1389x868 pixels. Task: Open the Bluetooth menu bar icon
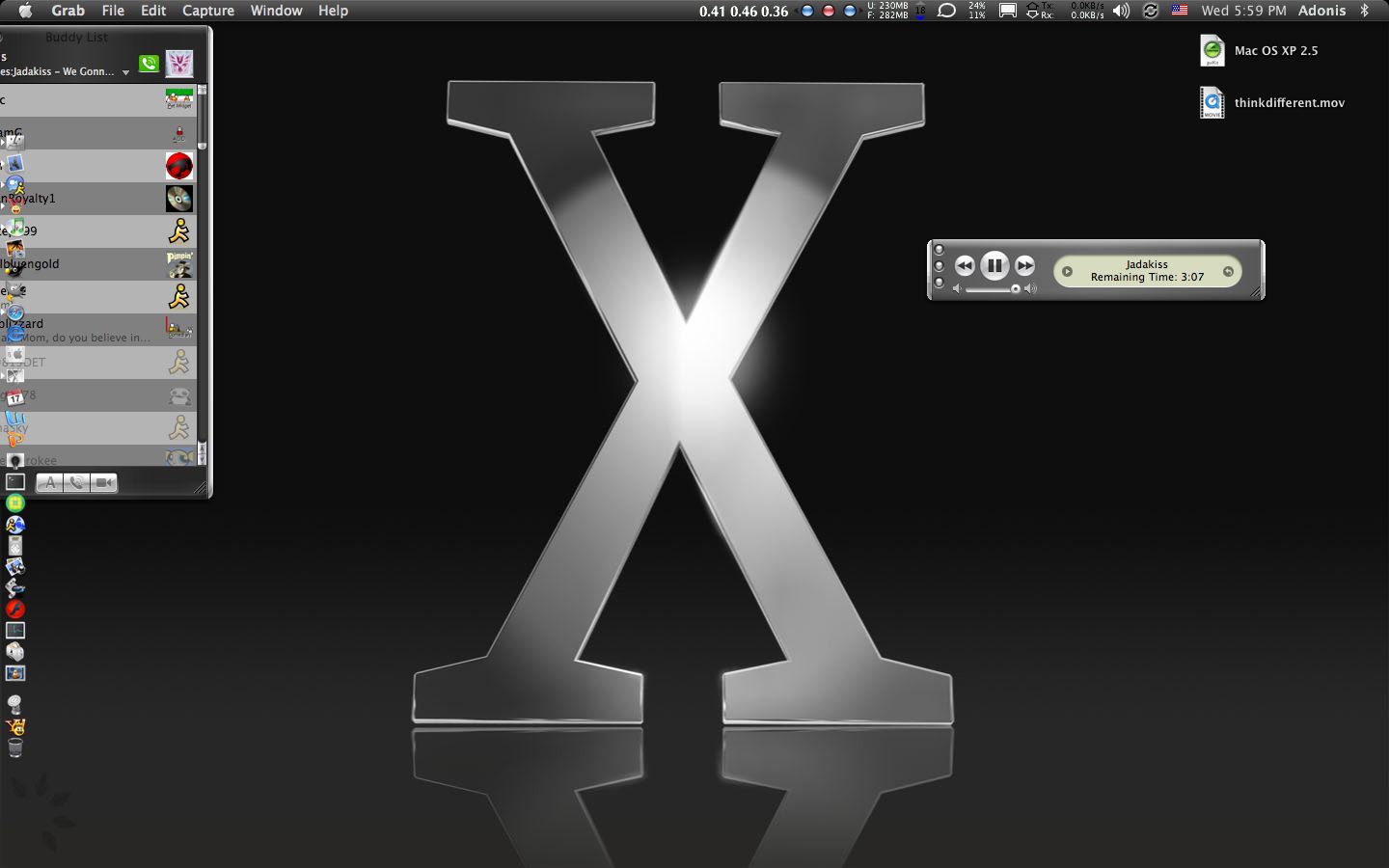pyautogui.click(x=1365, y=11)
